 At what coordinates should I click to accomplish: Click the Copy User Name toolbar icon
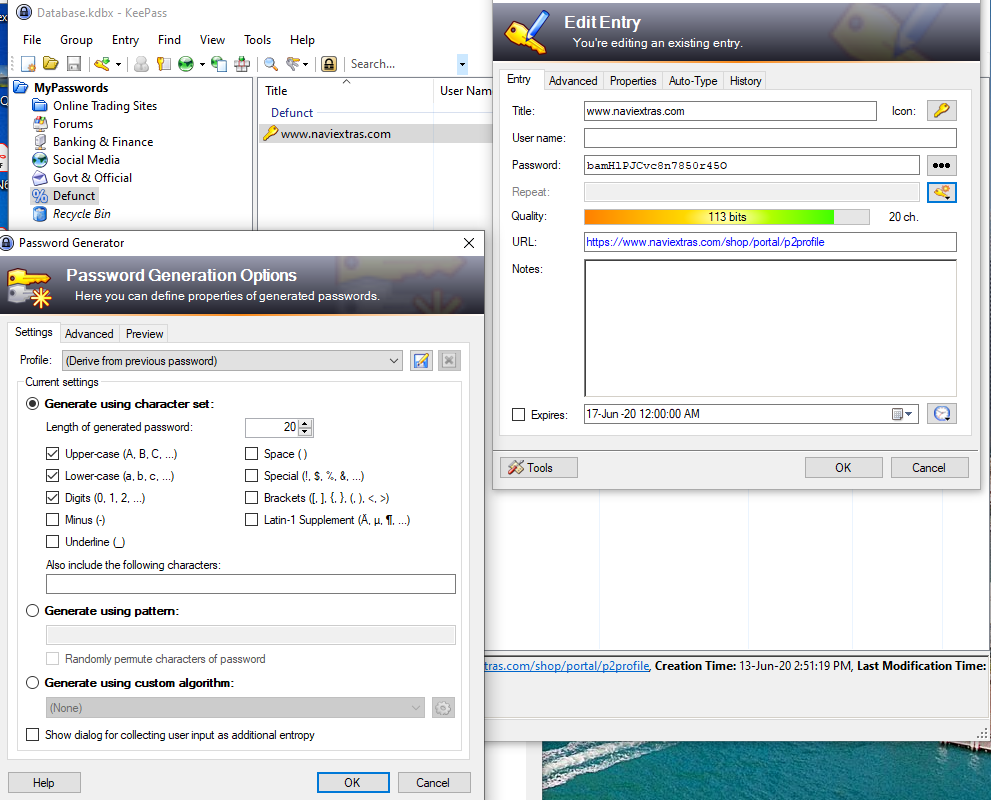(142, 64)
